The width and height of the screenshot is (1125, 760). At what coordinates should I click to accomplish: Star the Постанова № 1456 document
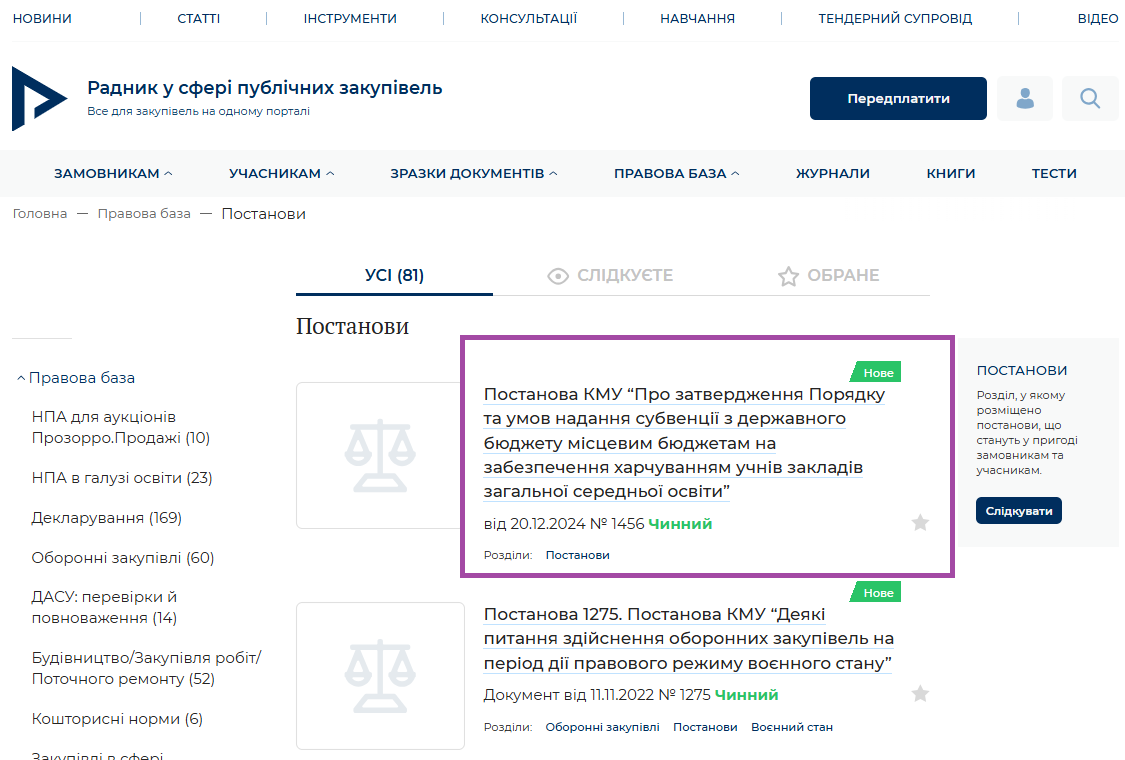(920, 523)
